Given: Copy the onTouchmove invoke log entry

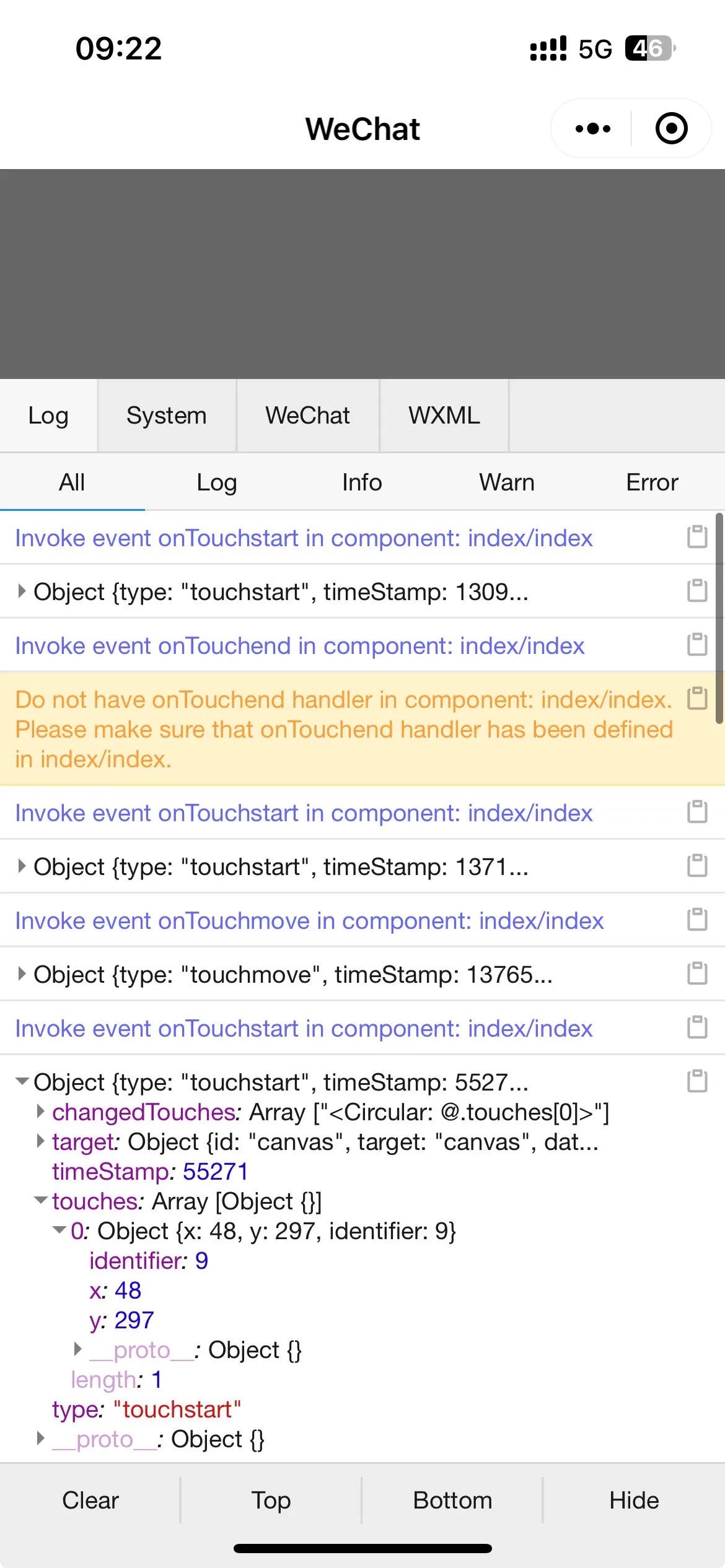Looking at the screenshot, I should pyautogui.click(x=697, y=920).
